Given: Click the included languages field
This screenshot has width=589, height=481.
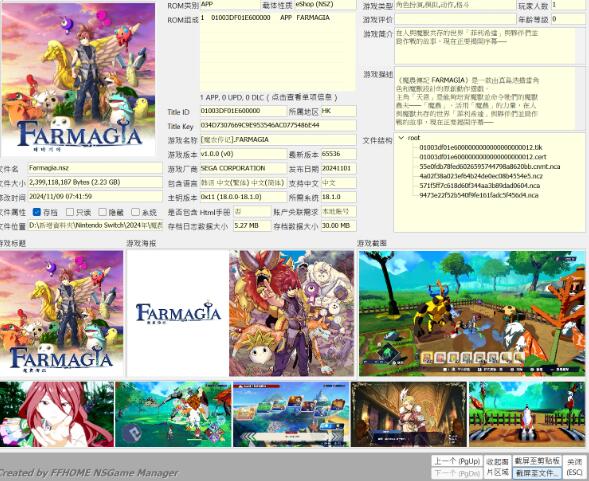Looking at the screenshot, I should click(x=243, y=183).
